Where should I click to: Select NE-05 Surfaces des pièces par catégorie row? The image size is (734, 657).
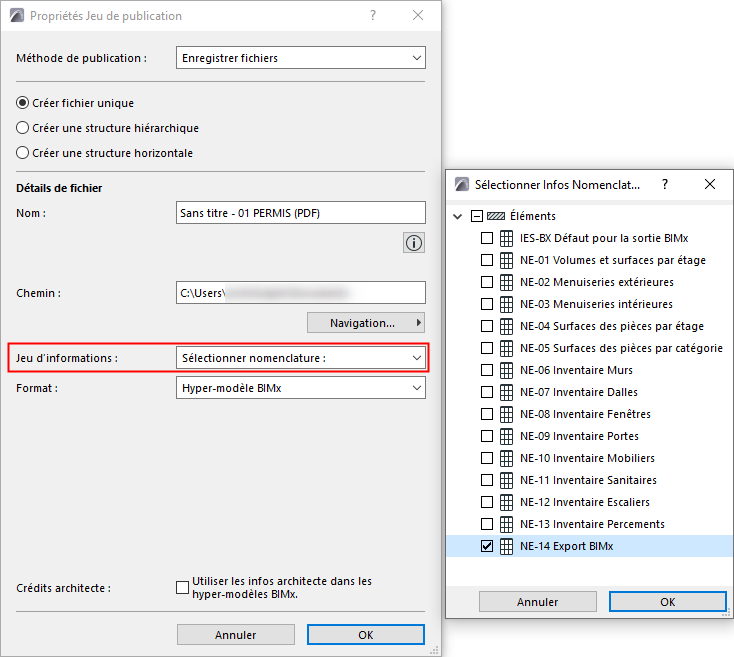point(621,348)
